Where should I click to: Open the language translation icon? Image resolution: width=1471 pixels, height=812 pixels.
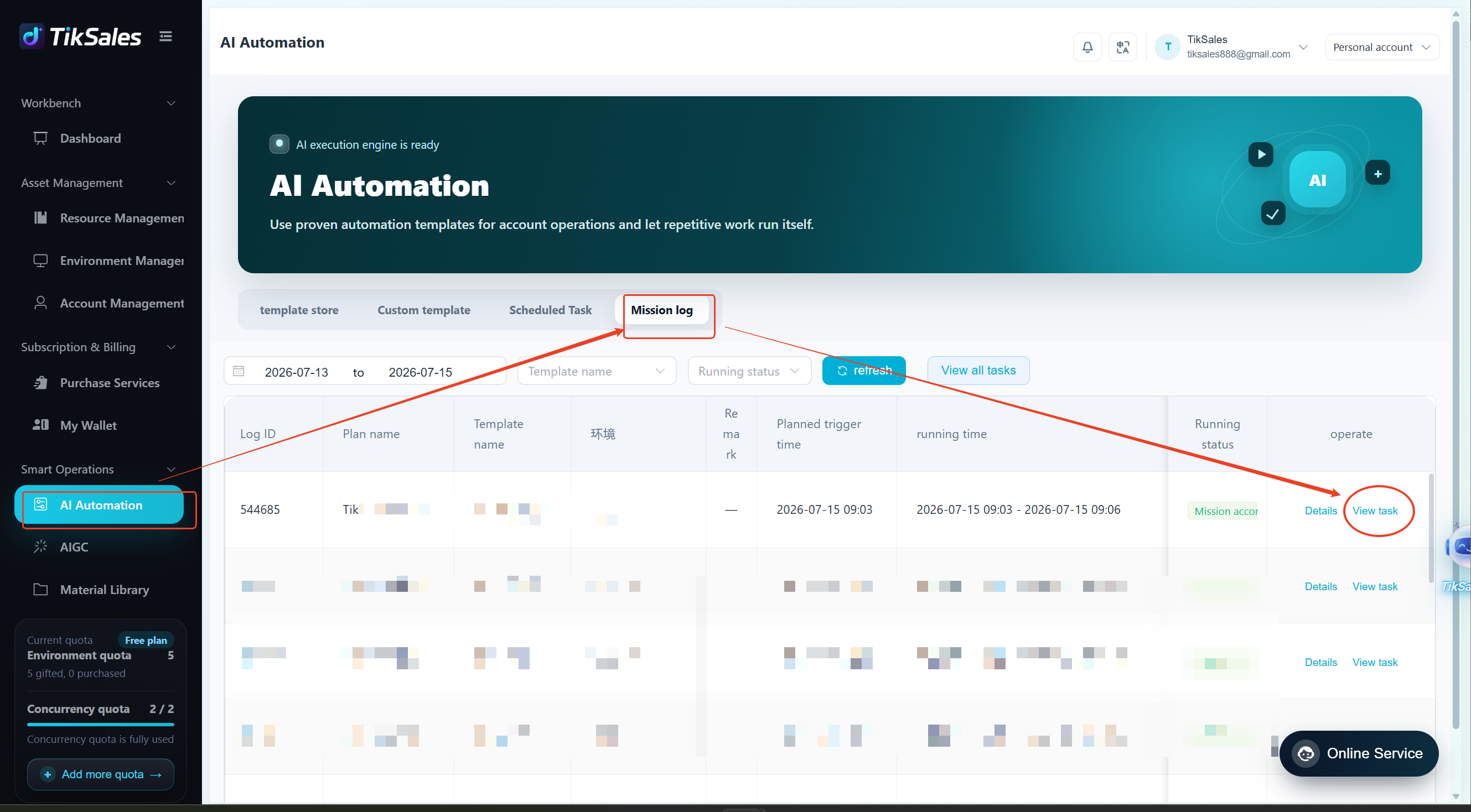click(1123, 47)
